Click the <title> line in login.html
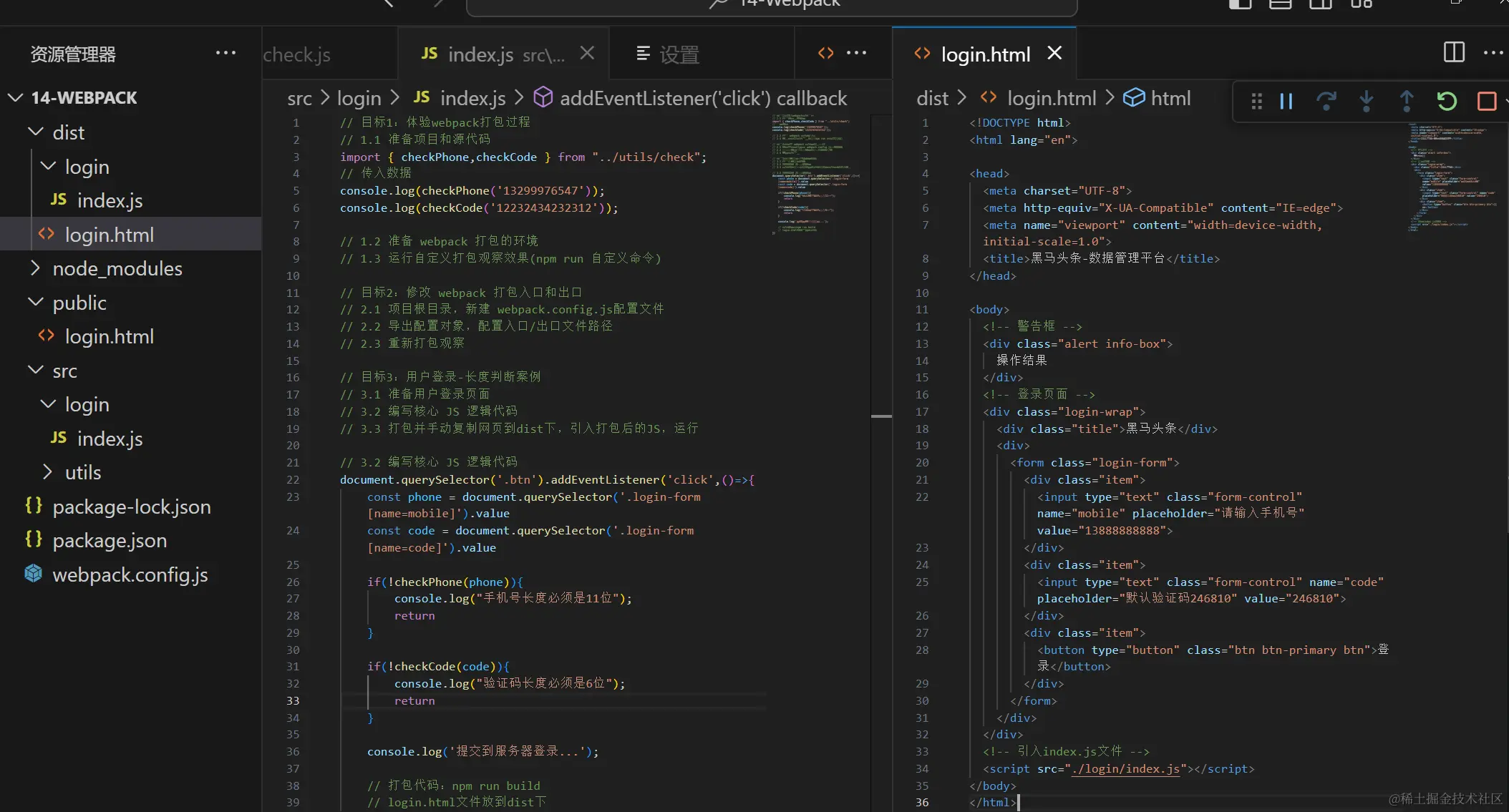The height and width of the screenshot is (812, 1509). tap(1101, 258)
